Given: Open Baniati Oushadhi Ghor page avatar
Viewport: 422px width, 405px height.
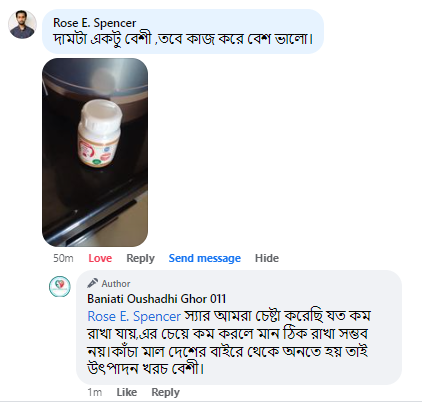Looking at the screenshot, I should tap(60, 286).
